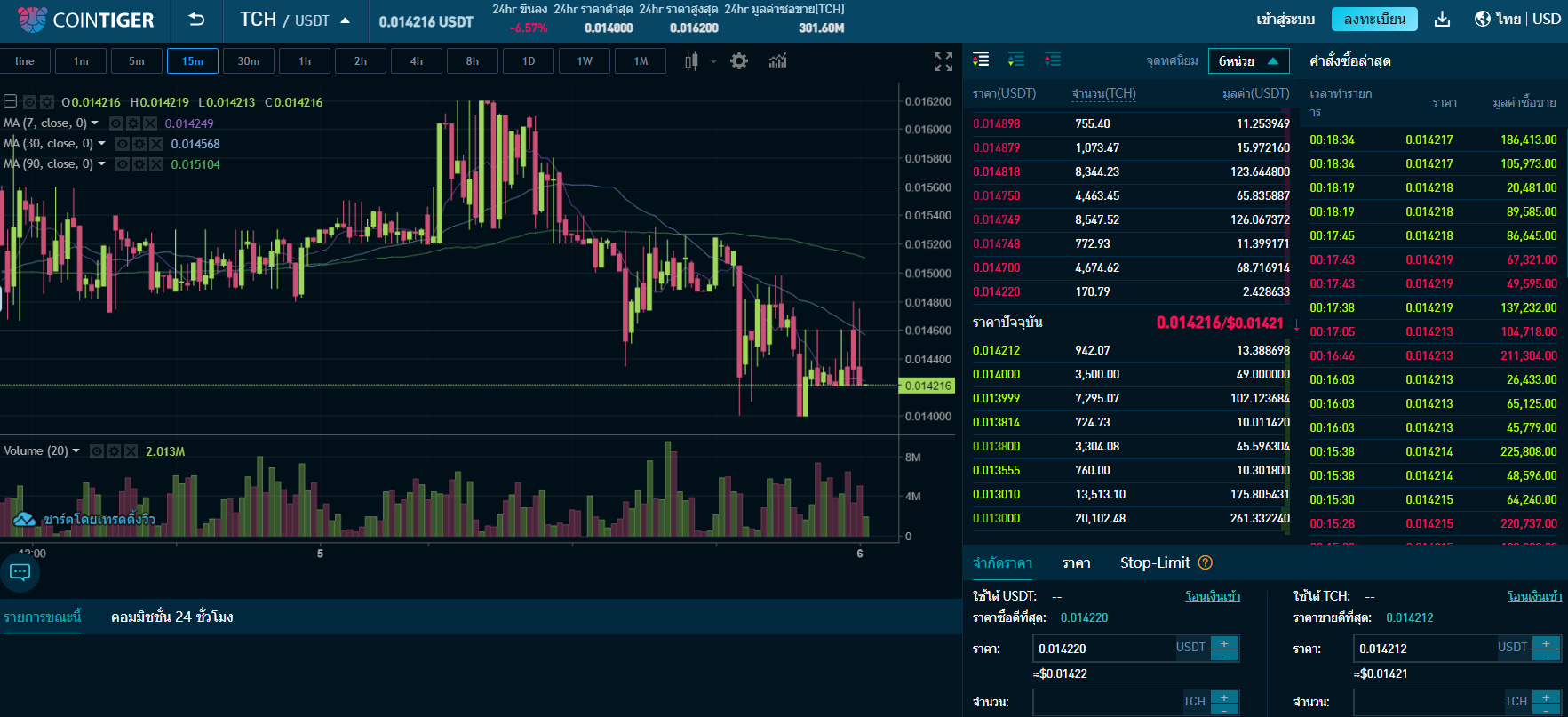
Task: Hide the Volume indicator
Action: (96, 451)
